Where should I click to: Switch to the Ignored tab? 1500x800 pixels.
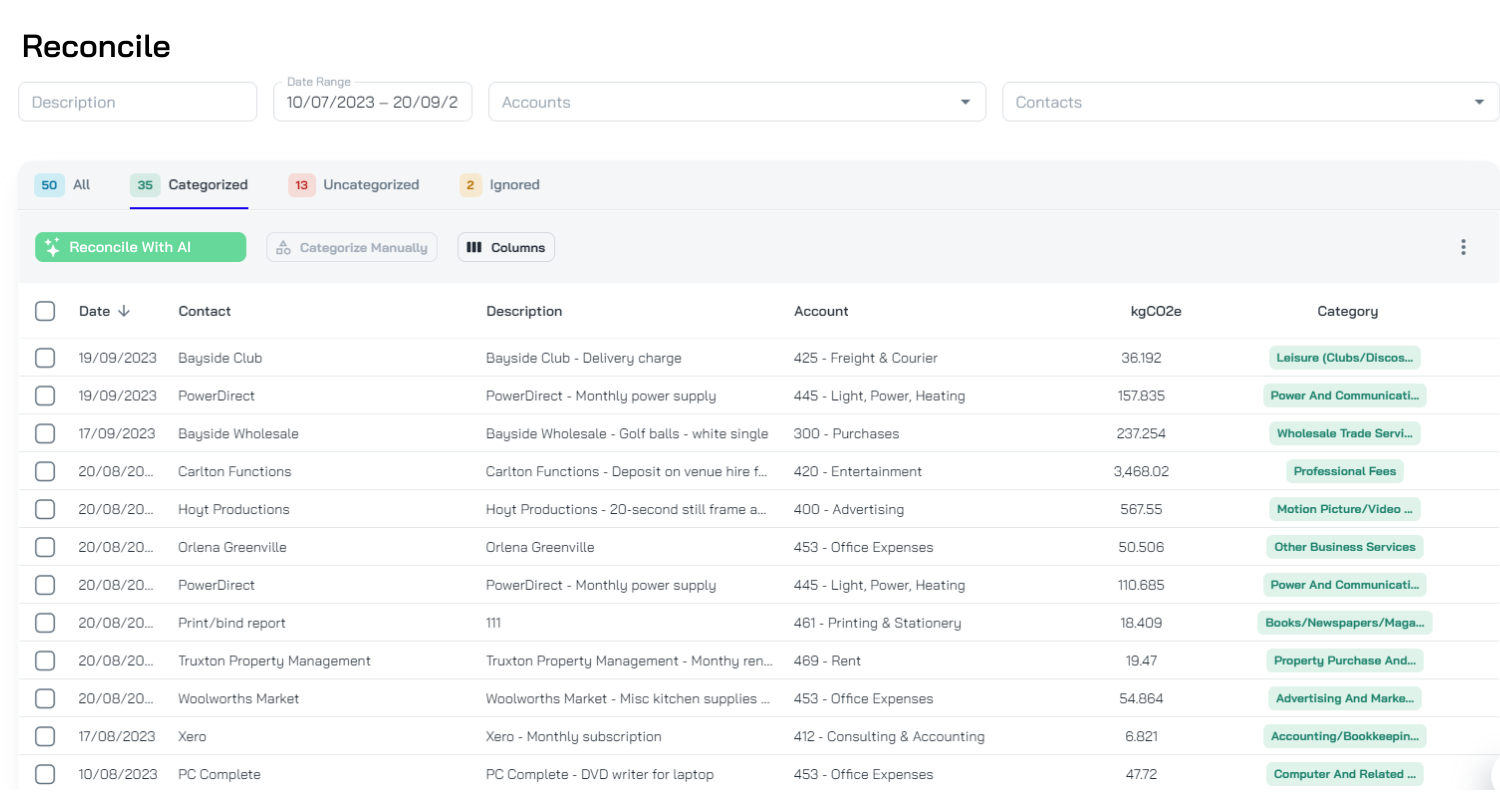point(500,185)
